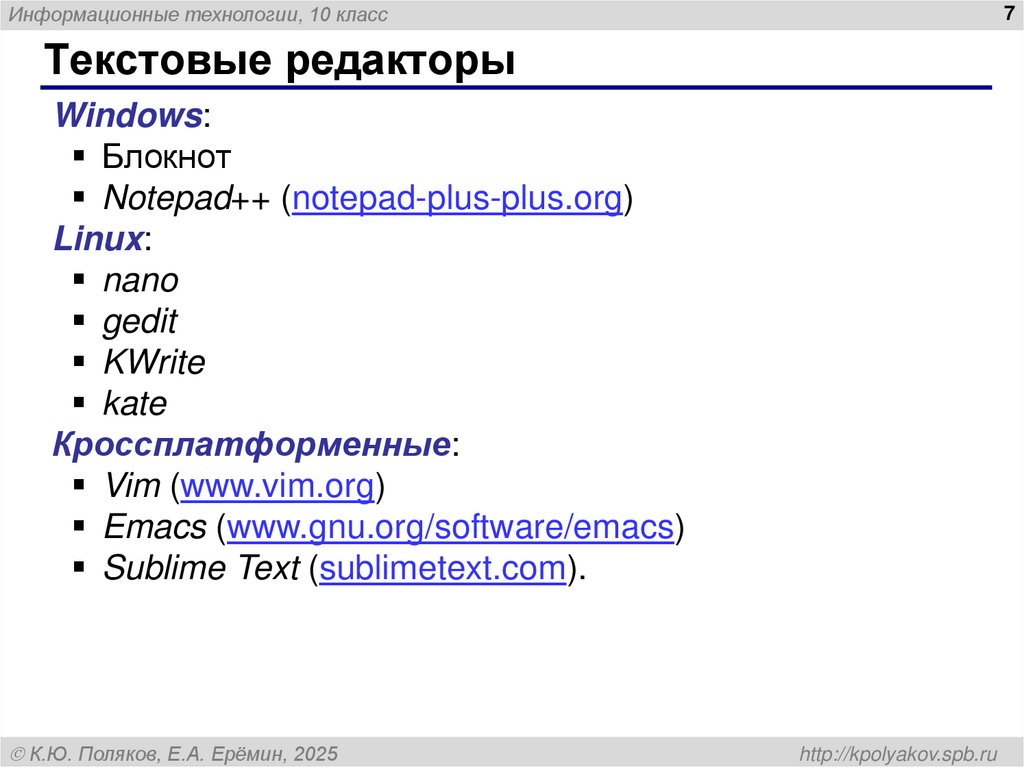
Task: Click the "Linux" section heading
Action: pos(98,238)
